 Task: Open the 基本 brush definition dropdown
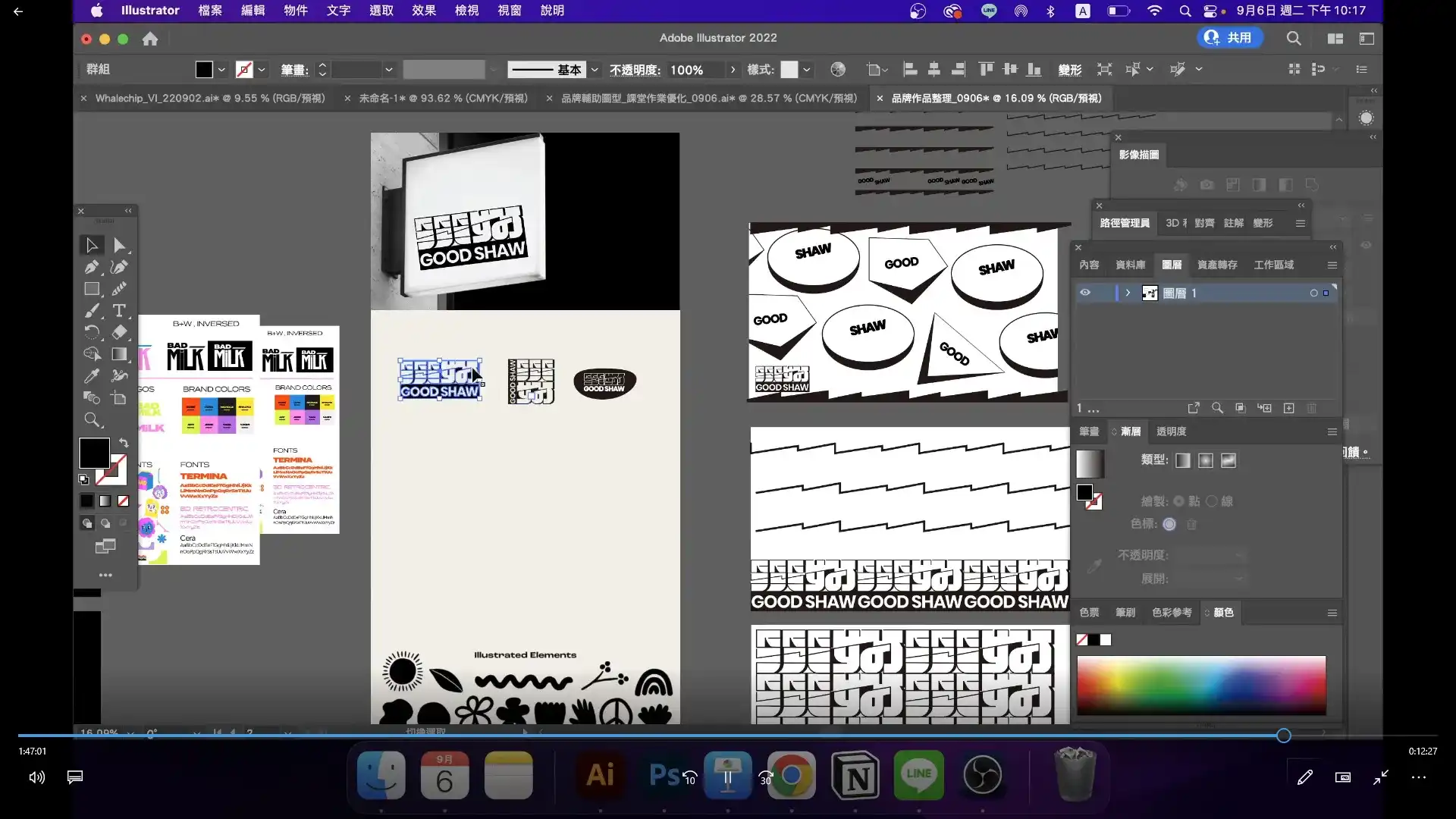click(x=595, y=70)
